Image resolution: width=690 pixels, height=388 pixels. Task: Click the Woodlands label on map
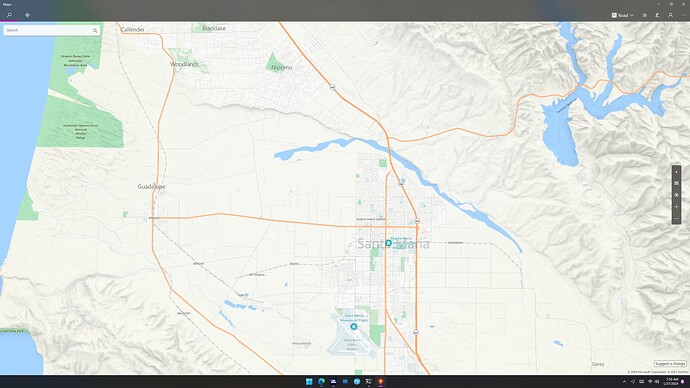[184, 64]
